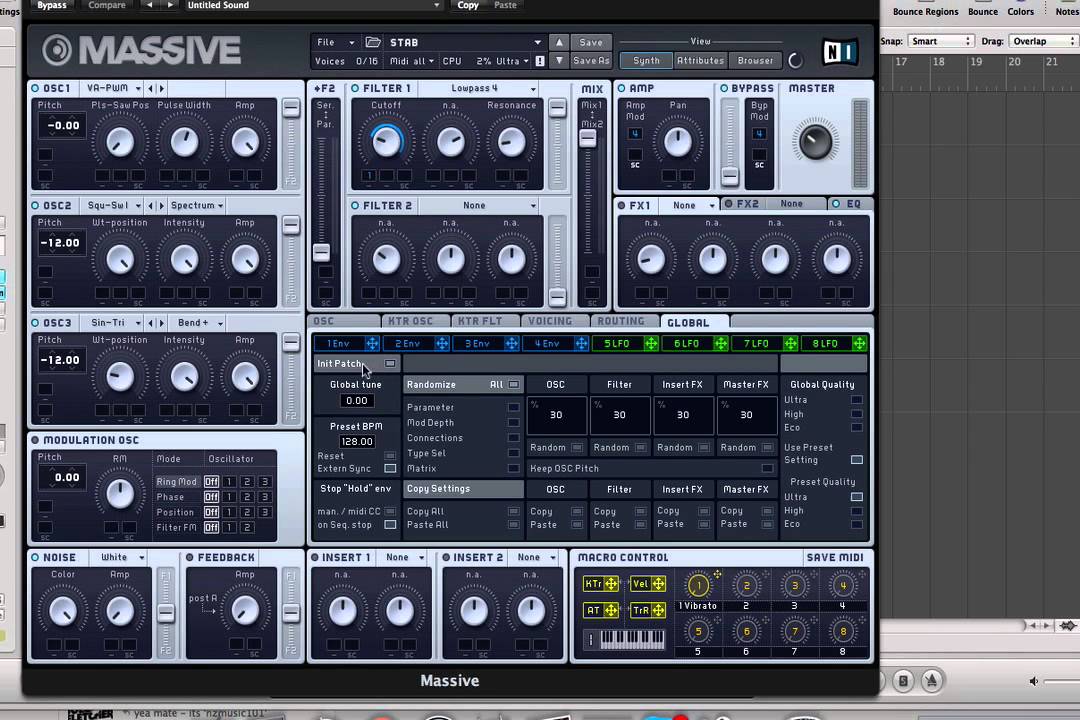Click the Save button
1080x720 pixels.
click(591, 43)
